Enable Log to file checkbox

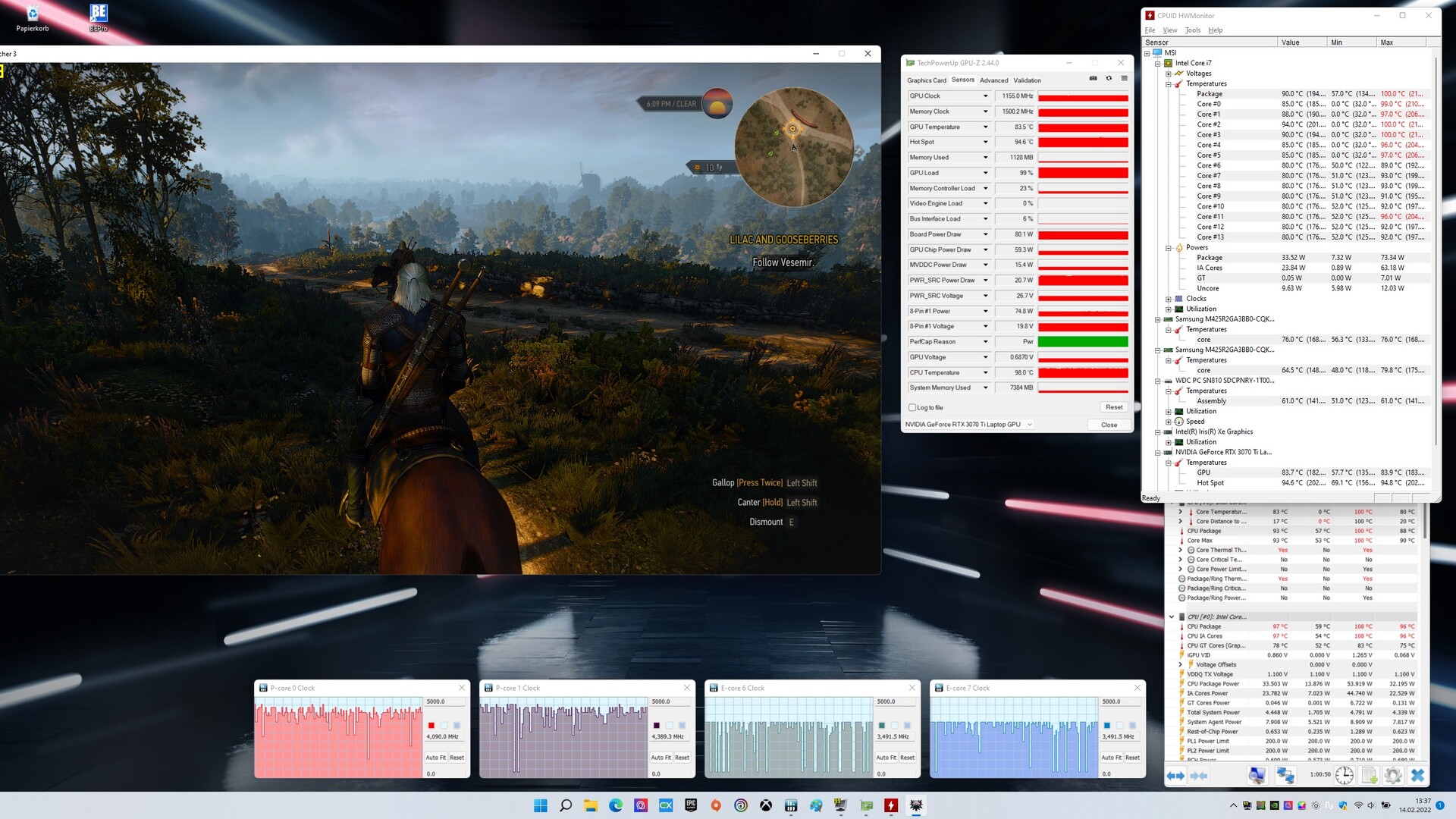[912, 408]
